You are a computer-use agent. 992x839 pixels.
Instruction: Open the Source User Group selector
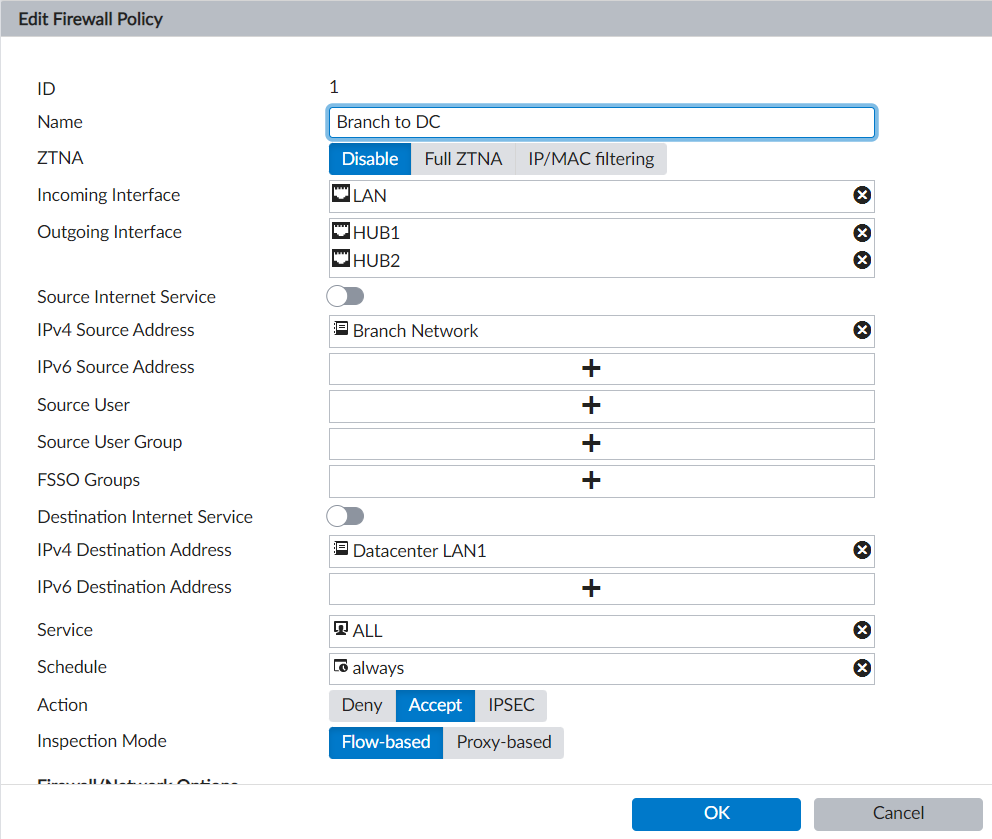(591, 443)
